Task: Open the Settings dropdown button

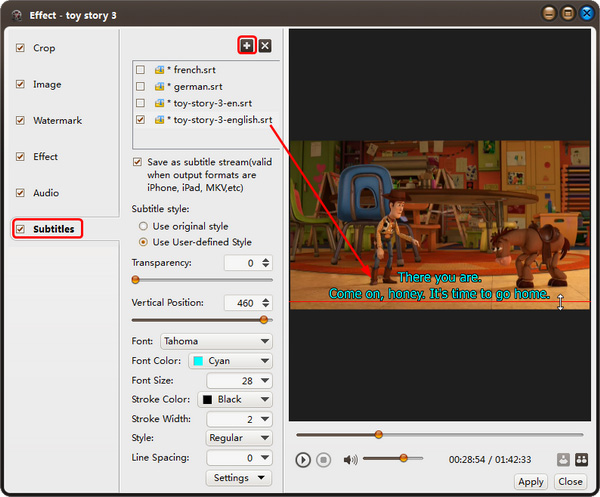Action: (x=239, y=478)
